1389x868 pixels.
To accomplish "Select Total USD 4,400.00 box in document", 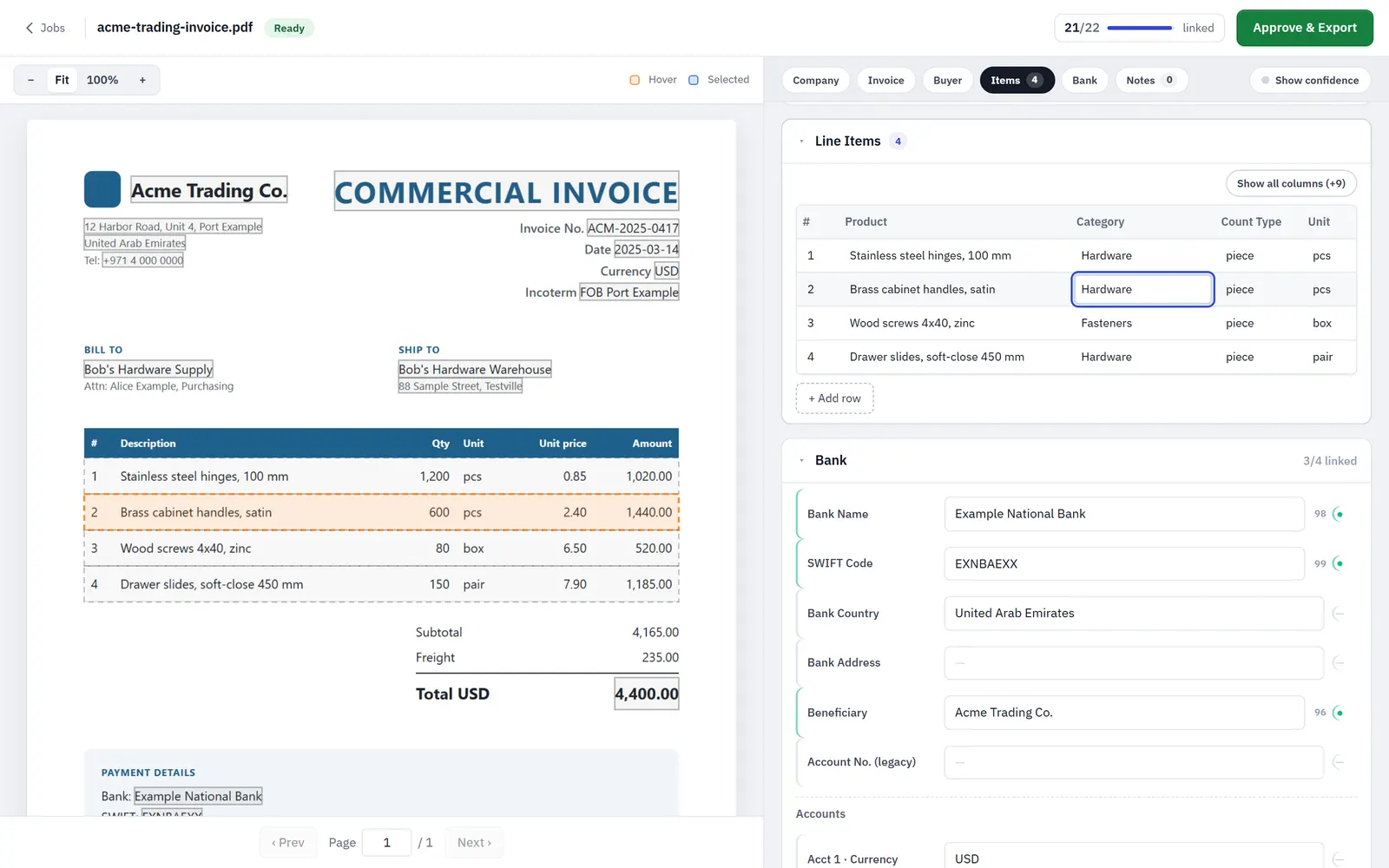I will click(647, 694).
